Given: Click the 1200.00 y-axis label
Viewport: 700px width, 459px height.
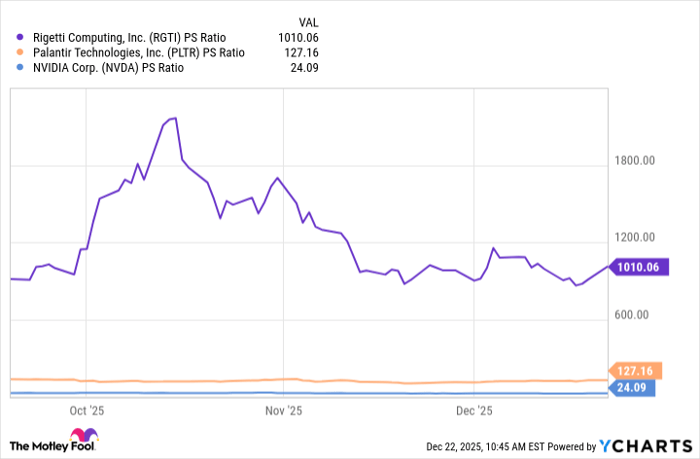Looking at the screenshot, I should (634, 238).
